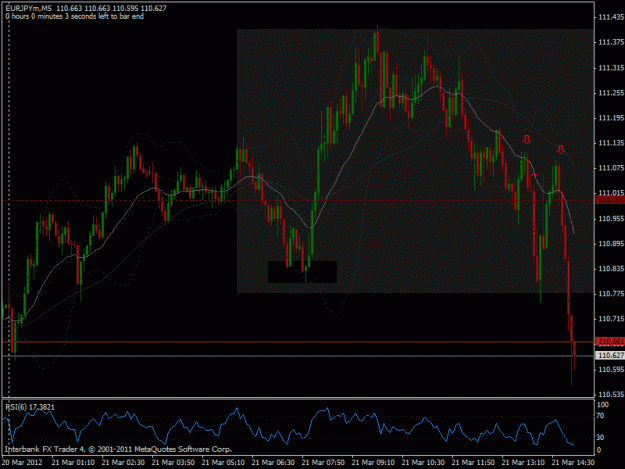Click the 111.315 price scale value

(611, 68)
